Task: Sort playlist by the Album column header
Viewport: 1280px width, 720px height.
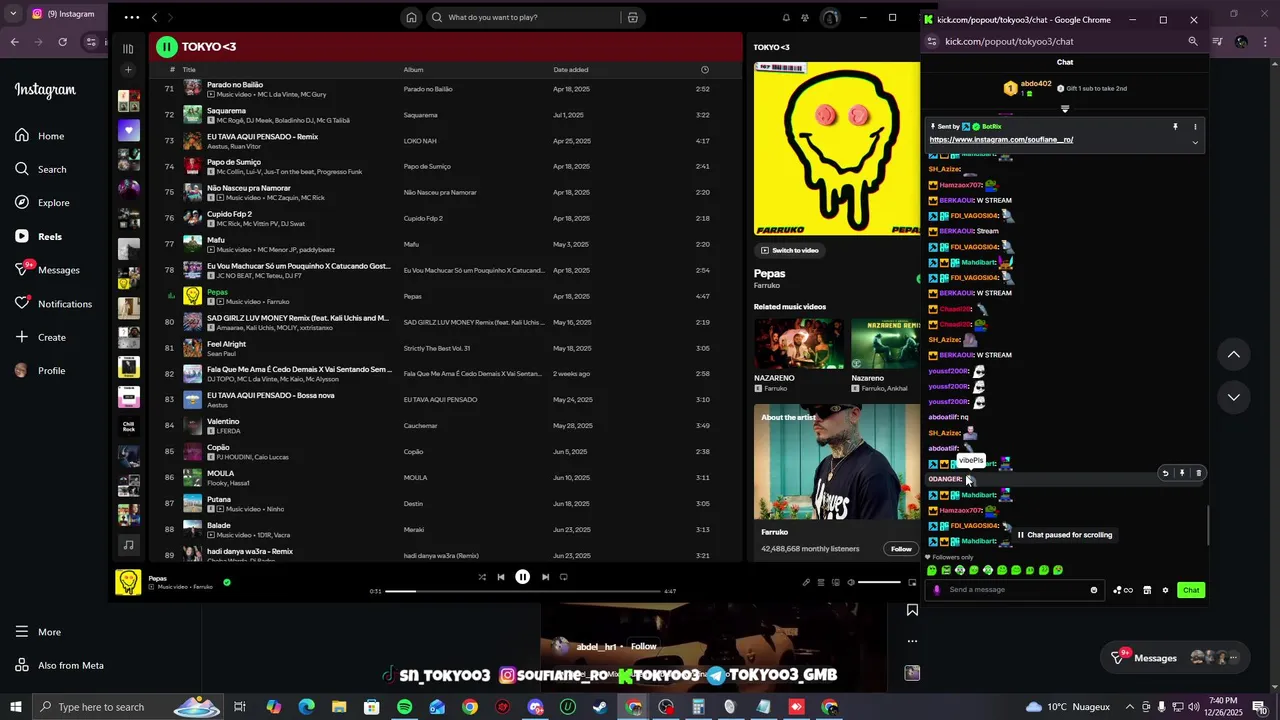Action: coord(413,70)
